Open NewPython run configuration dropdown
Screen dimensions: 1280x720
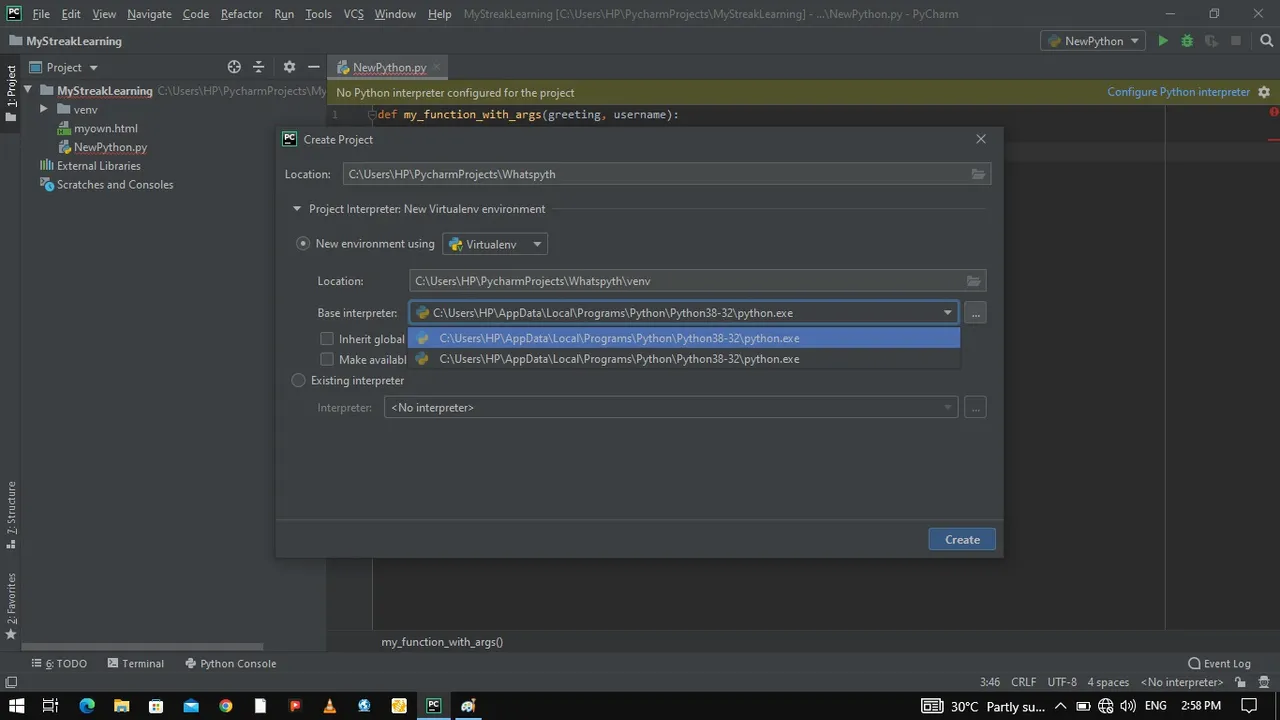(x=1093, y=41)
